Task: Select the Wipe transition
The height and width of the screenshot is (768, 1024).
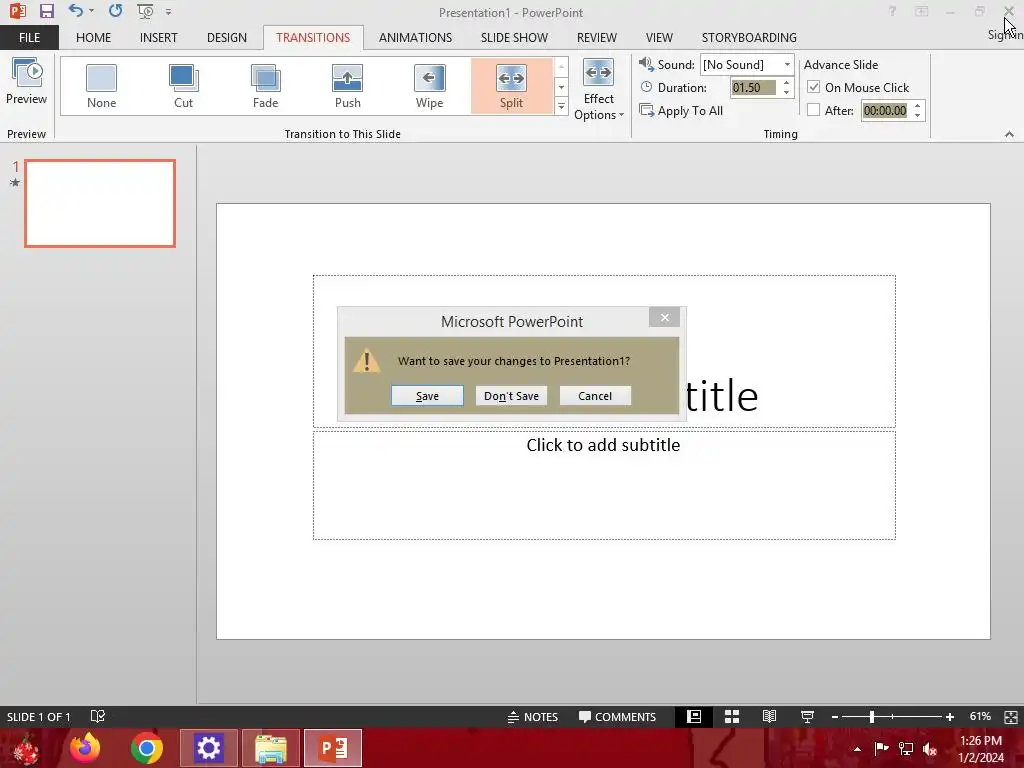Action: [429, 86]
